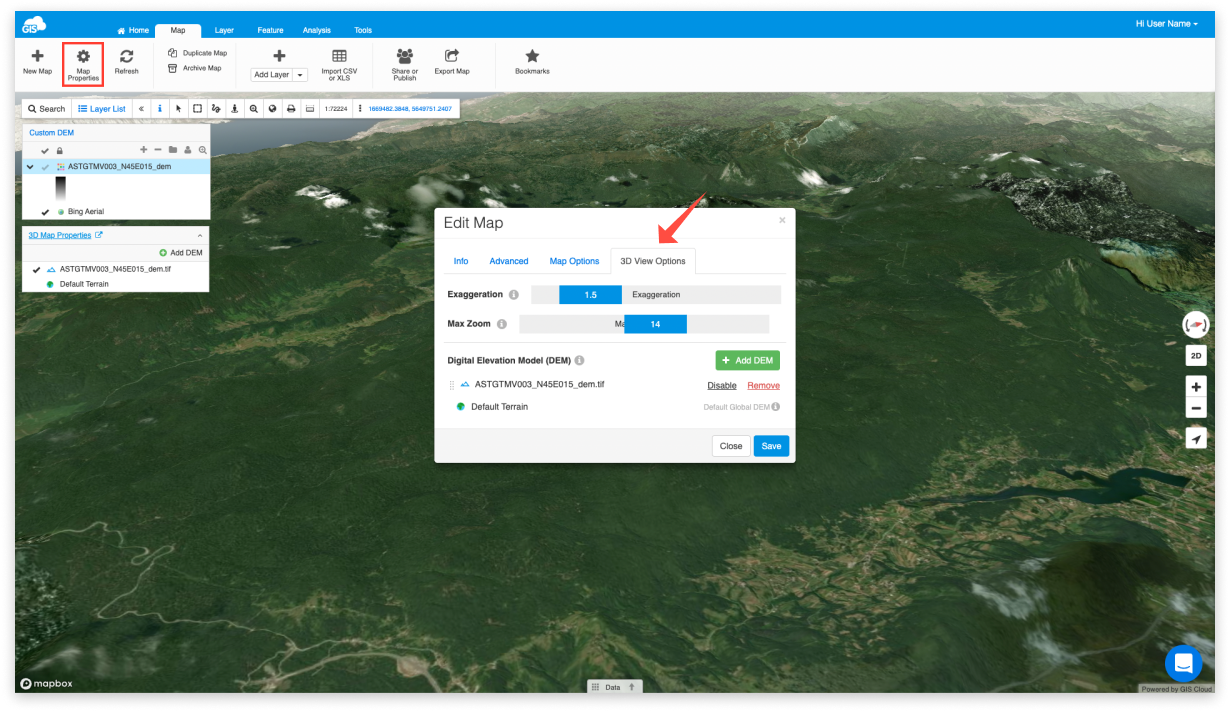The height and width of the screenshot is (712, 1230).
Task: Click the New Map button
Action: [x=37, y=62]
